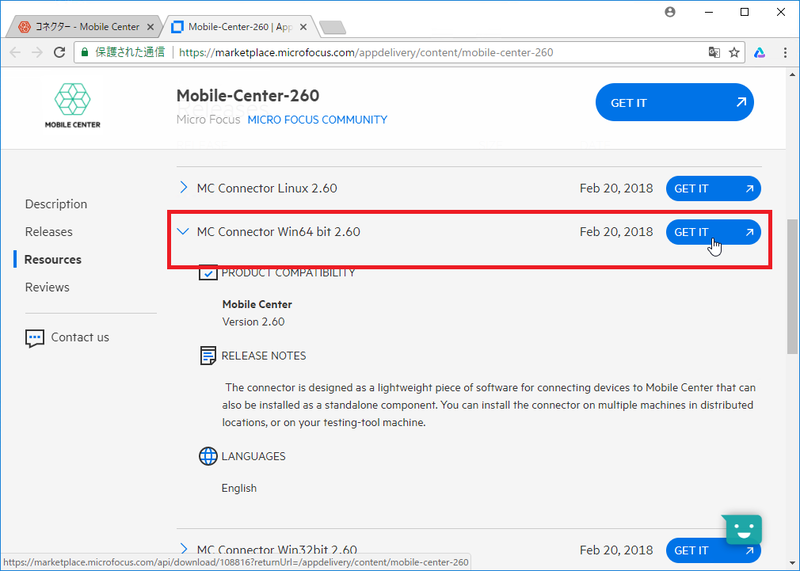The width and height of the screenshot is (800, 571).
Task: Click the Chrome user profile icon
Action: 670,12
